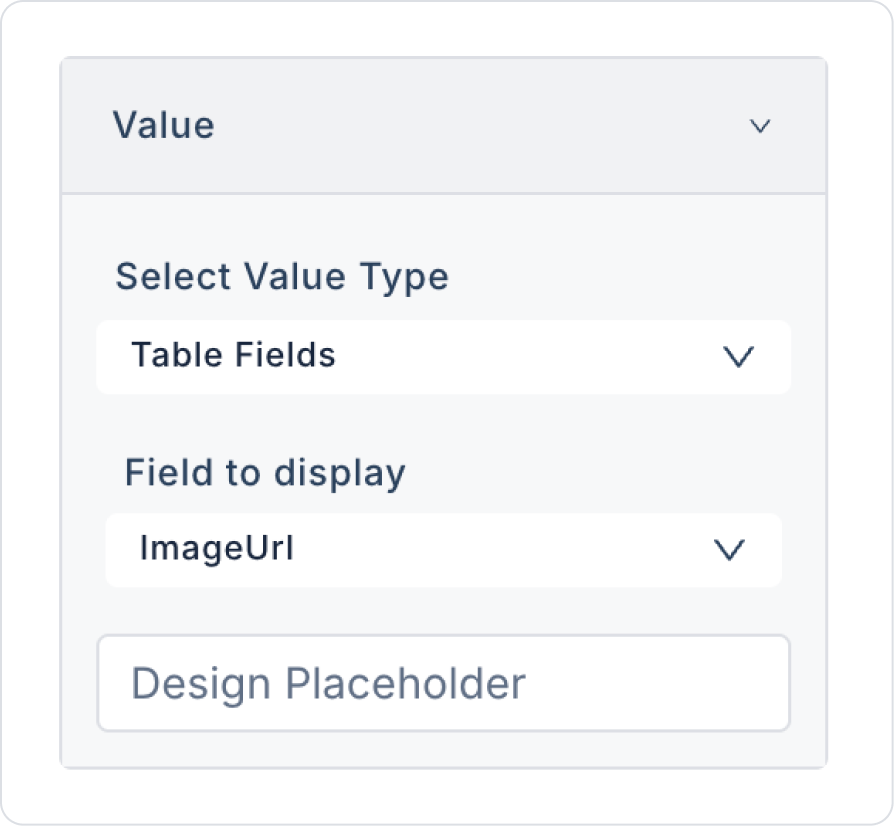The height and width of the screenshot is (826, 894).
Task: Click the gray Value header bar
Action: click(x=443, y=126)
